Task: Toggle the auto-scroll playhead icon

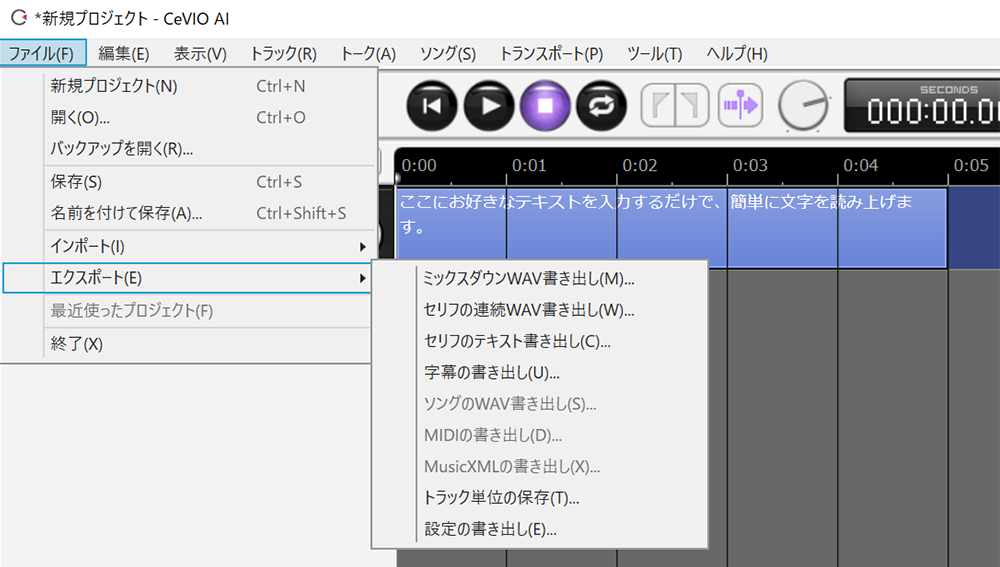Action: (x=740, y=105)
